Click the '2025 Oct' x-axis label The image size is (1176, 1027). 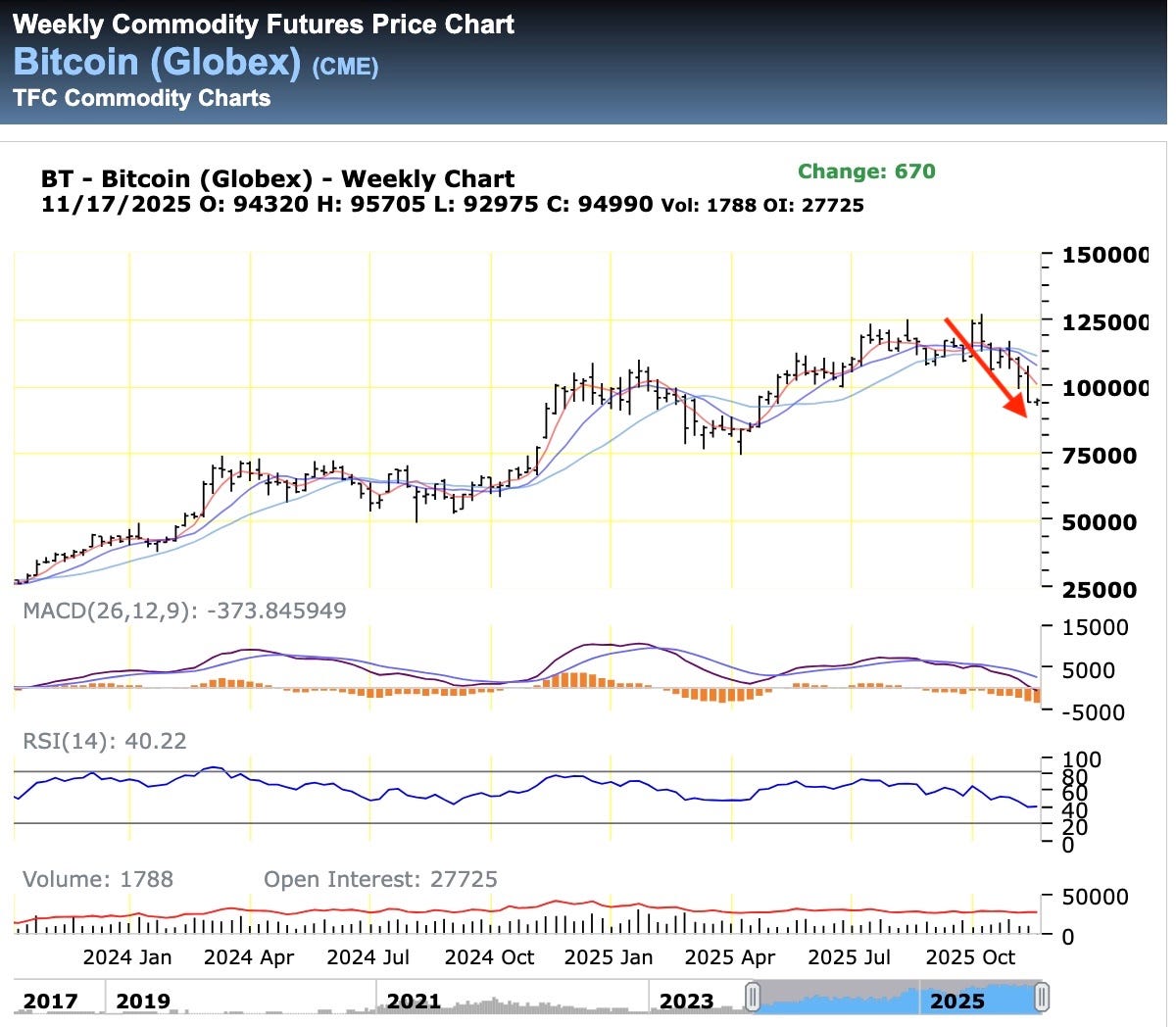[x=971, y=957]
